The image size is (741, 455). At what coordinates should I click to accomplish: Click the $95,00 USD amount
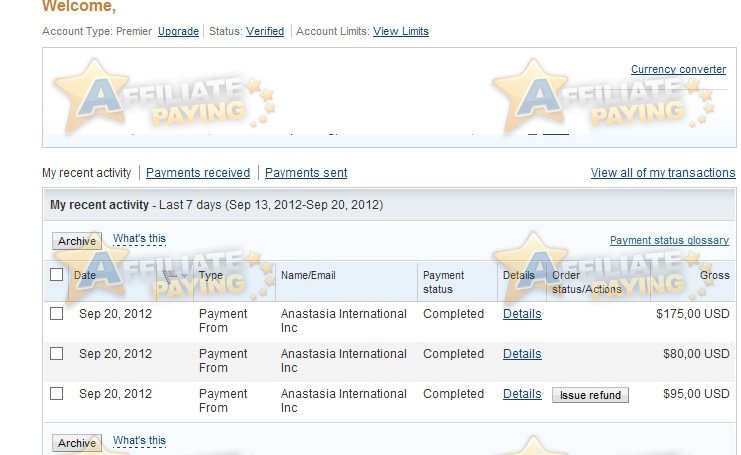(696, 394)
